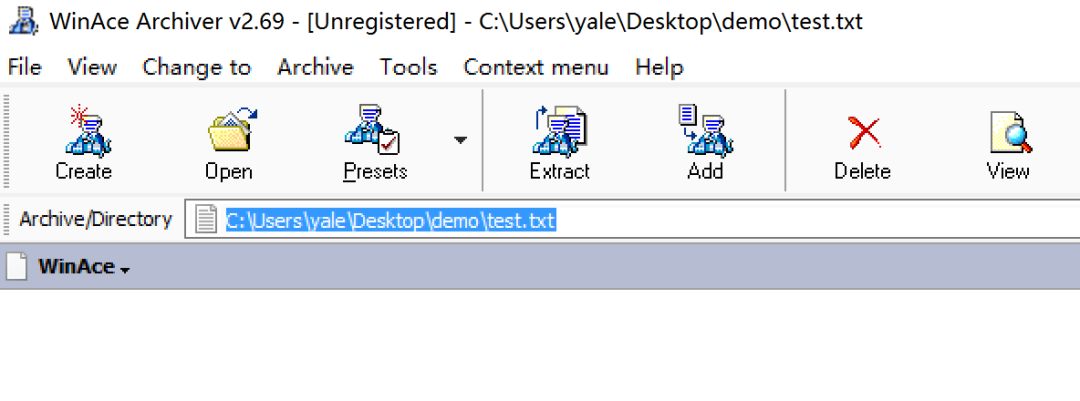
Task: Expand the arrow beside Presets
Action: 460,141
